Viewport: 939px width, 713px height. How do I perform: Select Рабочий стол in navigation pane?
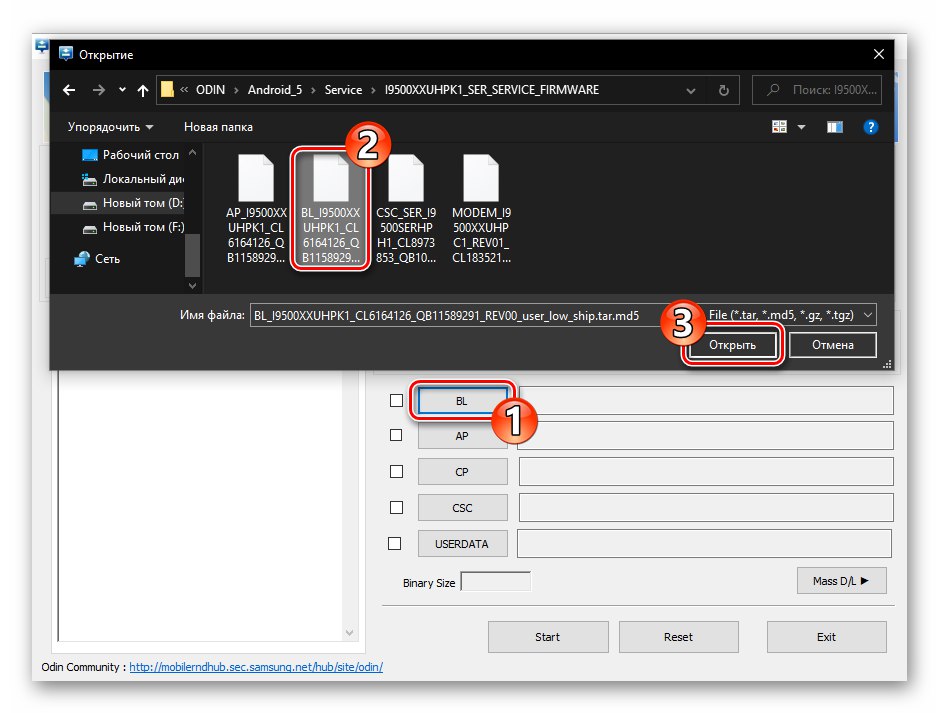130,154
